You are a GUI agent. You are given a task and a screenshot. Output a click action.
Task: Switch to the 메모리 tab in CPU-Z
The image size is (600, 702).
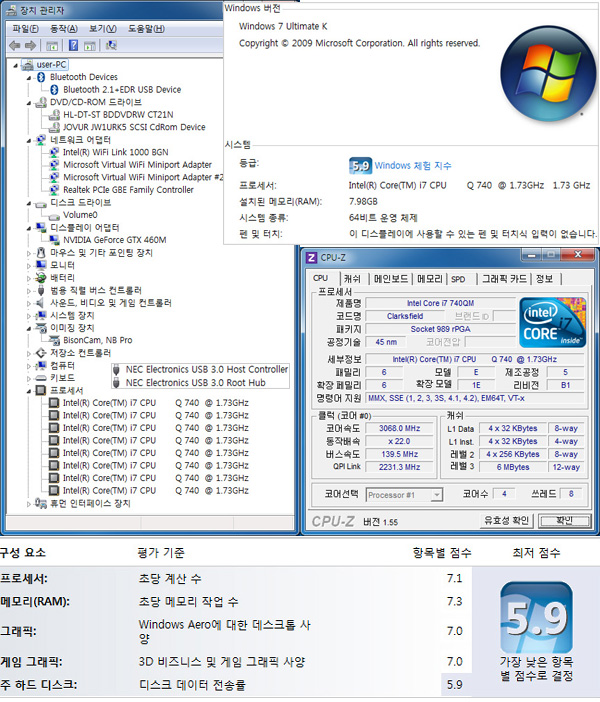[429, 279]
